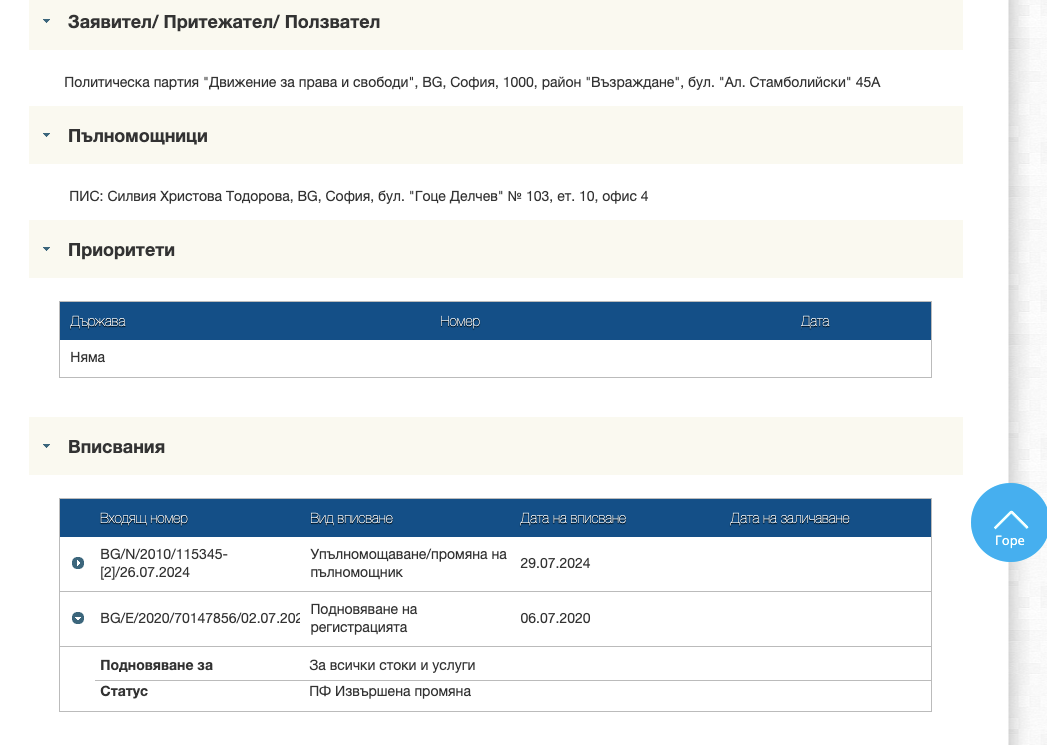The height and width of the screenshot is (745, 1047).
Task: Expand the BG/N/2010/115345 entry row icon
Action: click(x=78, y=563)
